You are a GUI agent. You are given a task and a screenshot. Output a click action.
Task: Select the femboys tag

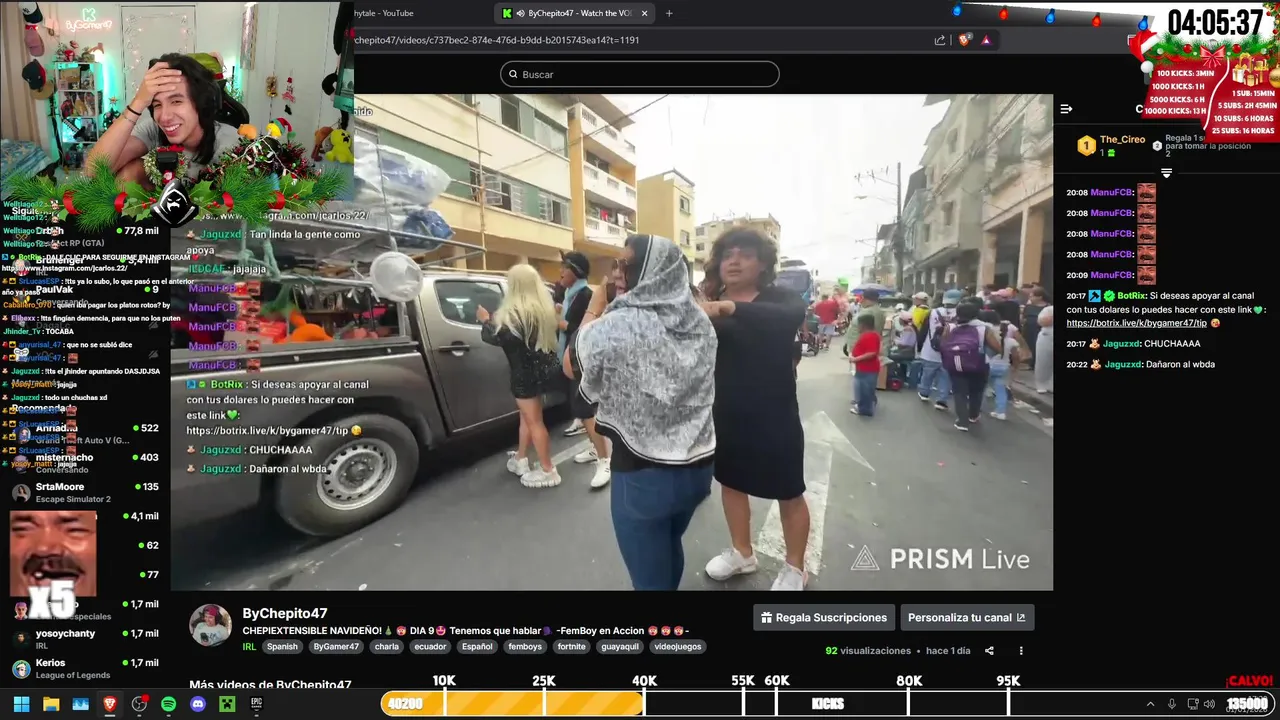point(525,647)
